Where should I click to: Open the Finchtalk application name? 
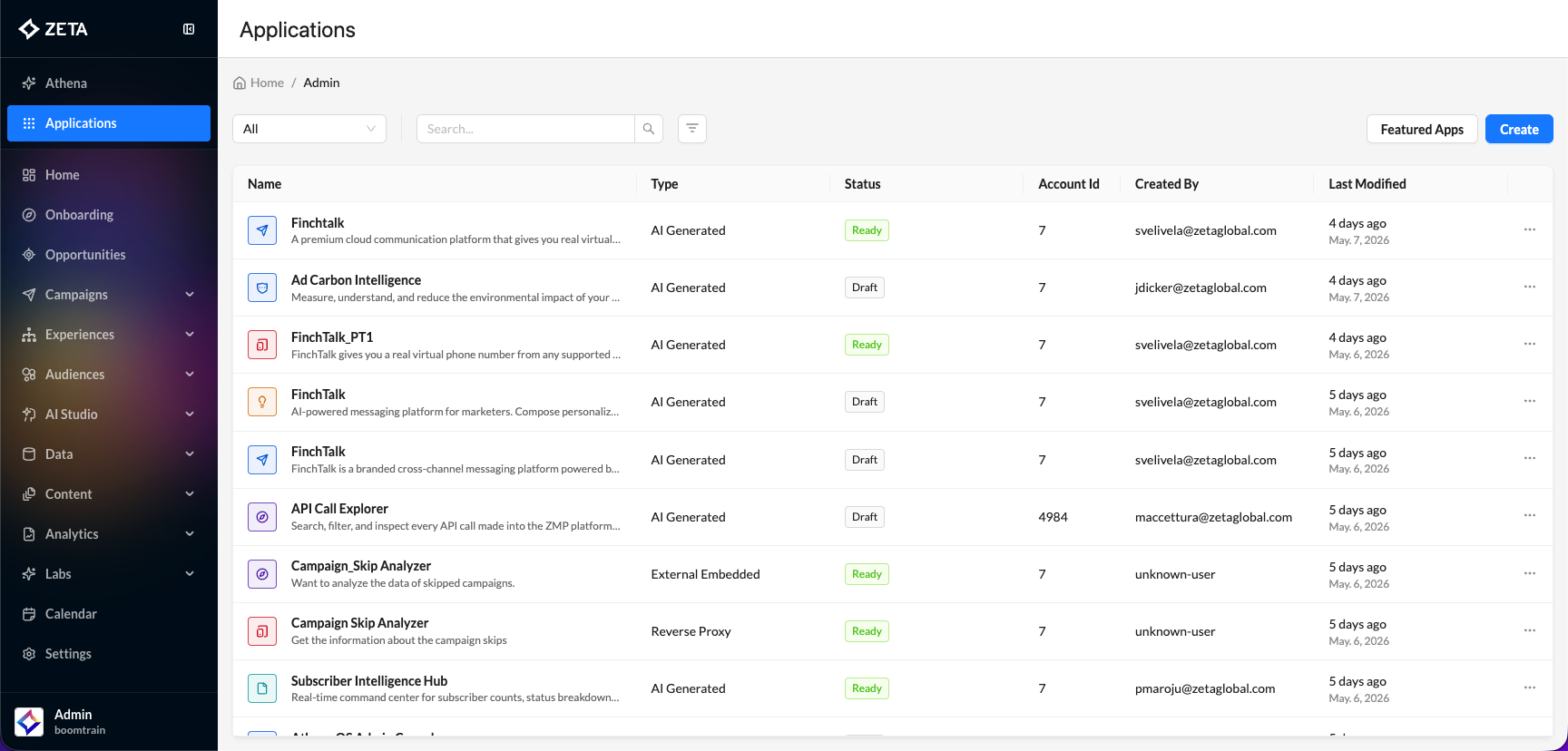click(318, 223)
